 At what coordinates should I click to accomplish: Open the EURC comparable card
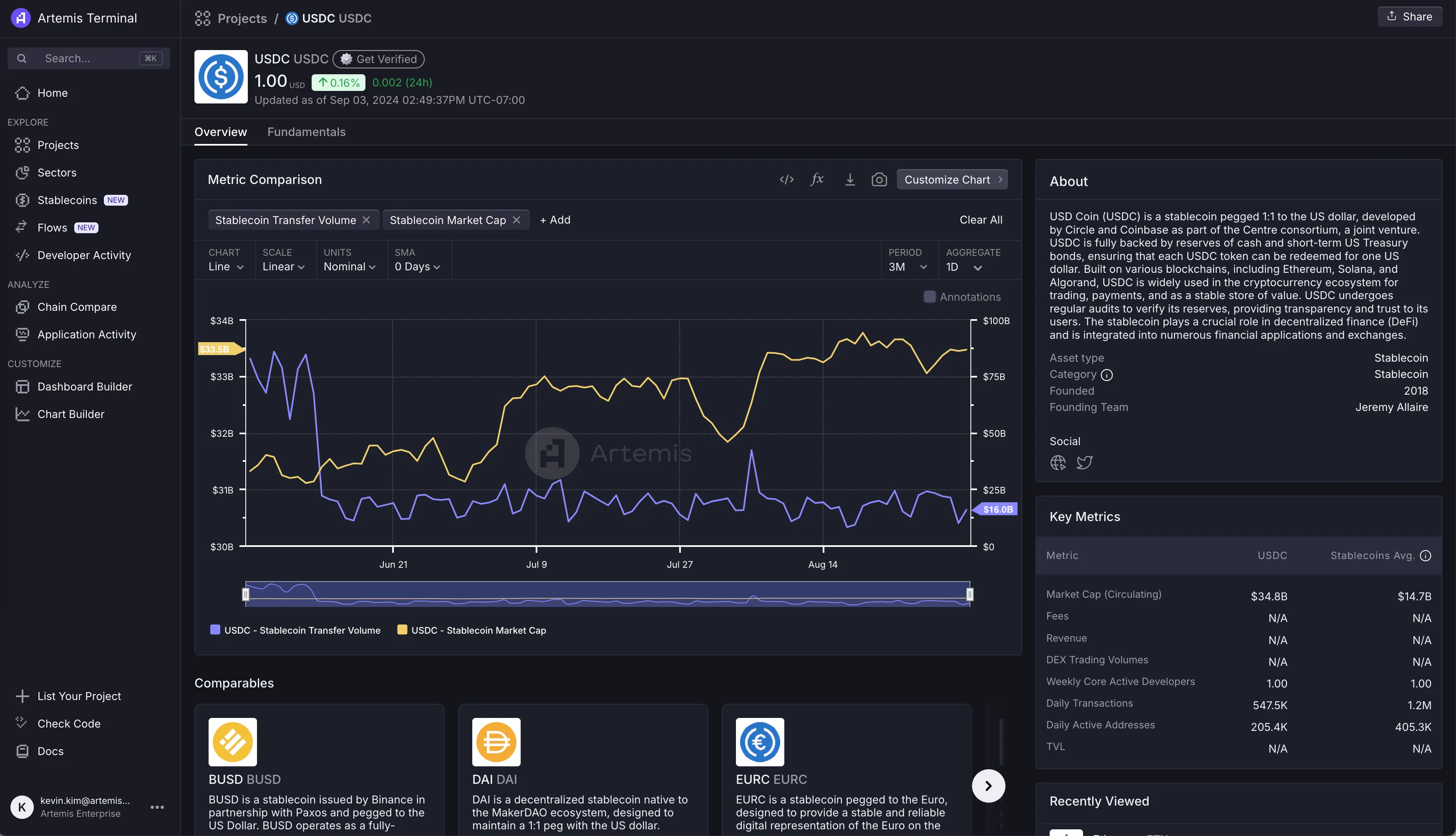click(x=846, y=770)
